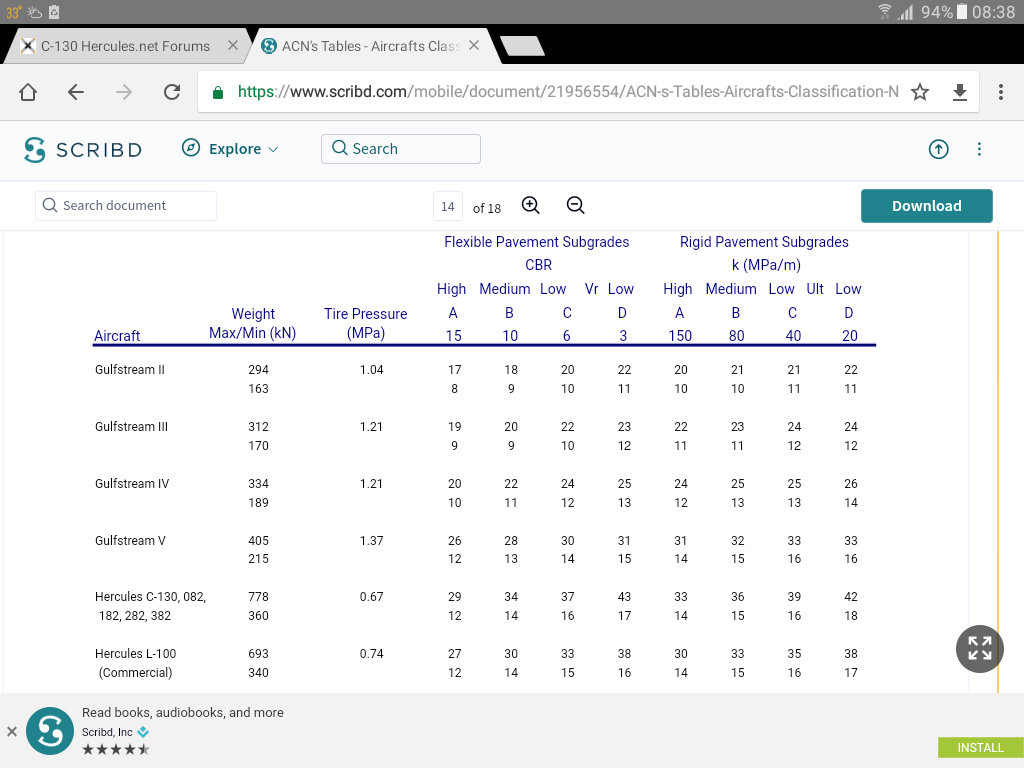Click the Scribd logo
This screenshot has height=768, width=1024.
coord(82,150)
